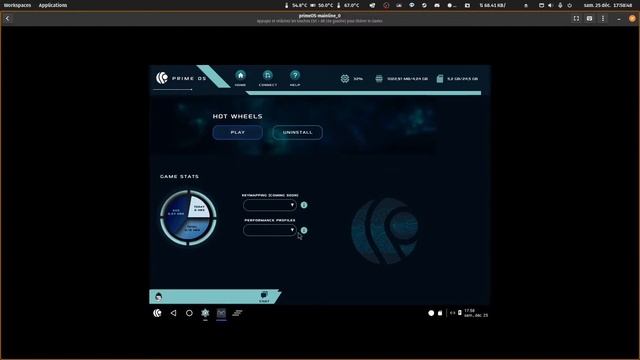Open the Chat icon in bottom bar
The image size is (640, 360).
click(x=264, y=296)
